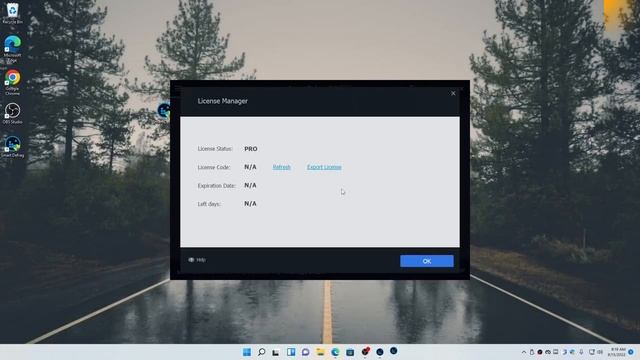The width and height of the screenshot is (640, 360).
Task: Click the red-black taskbar app icon
Action: click(365, 351)
